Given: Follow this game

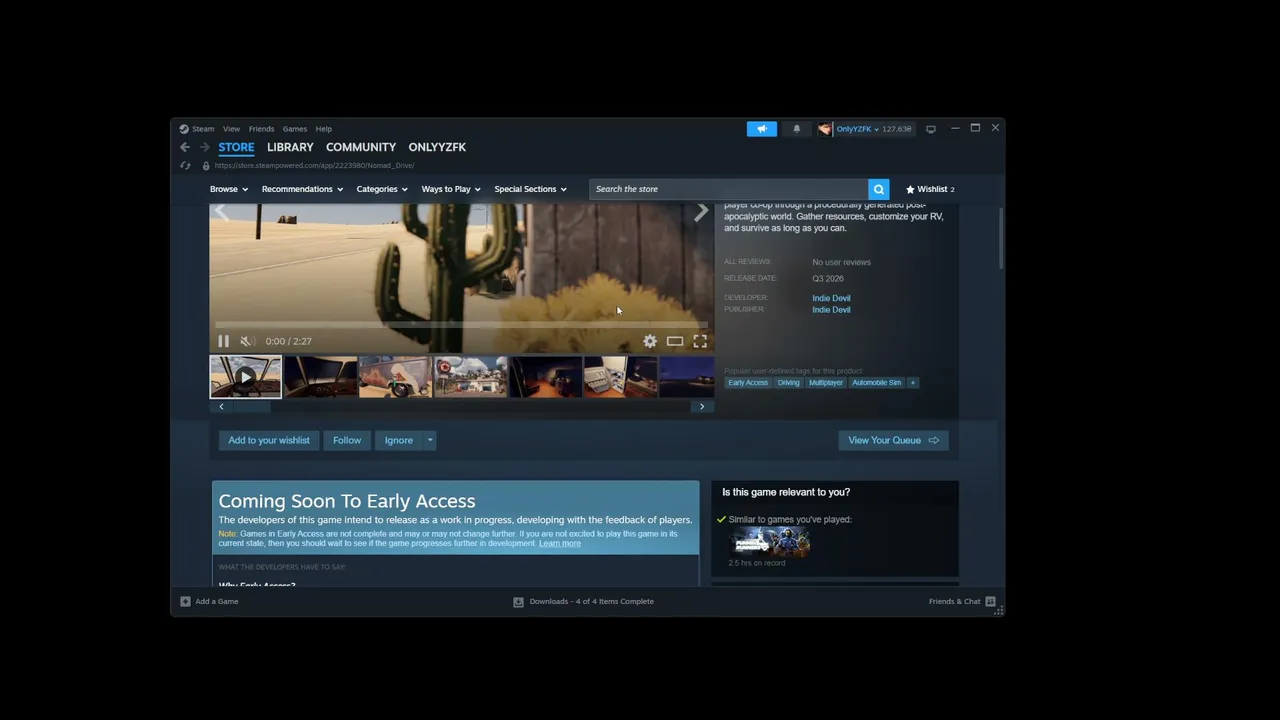Looking at the screenshot, I should (347, 440).
